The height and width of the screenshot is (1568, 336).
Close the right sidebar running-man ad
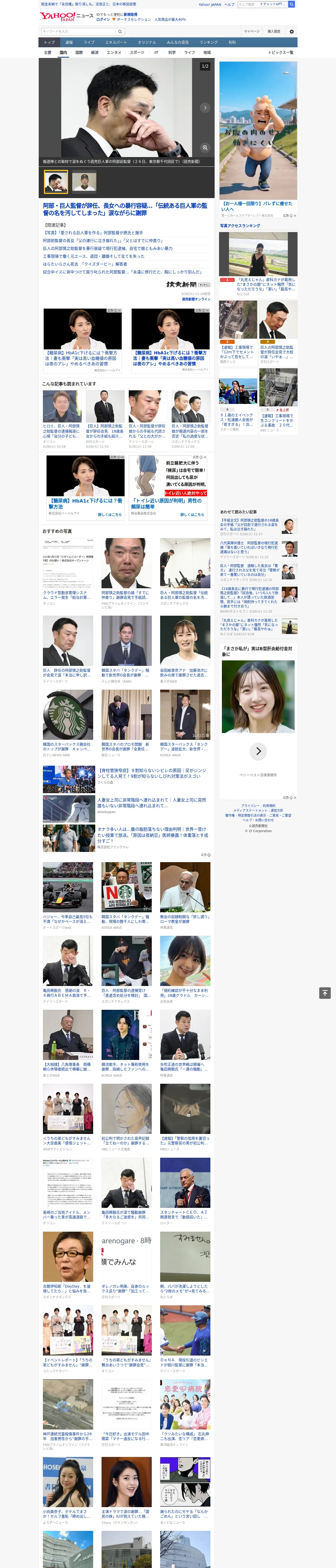coord(295,216)
